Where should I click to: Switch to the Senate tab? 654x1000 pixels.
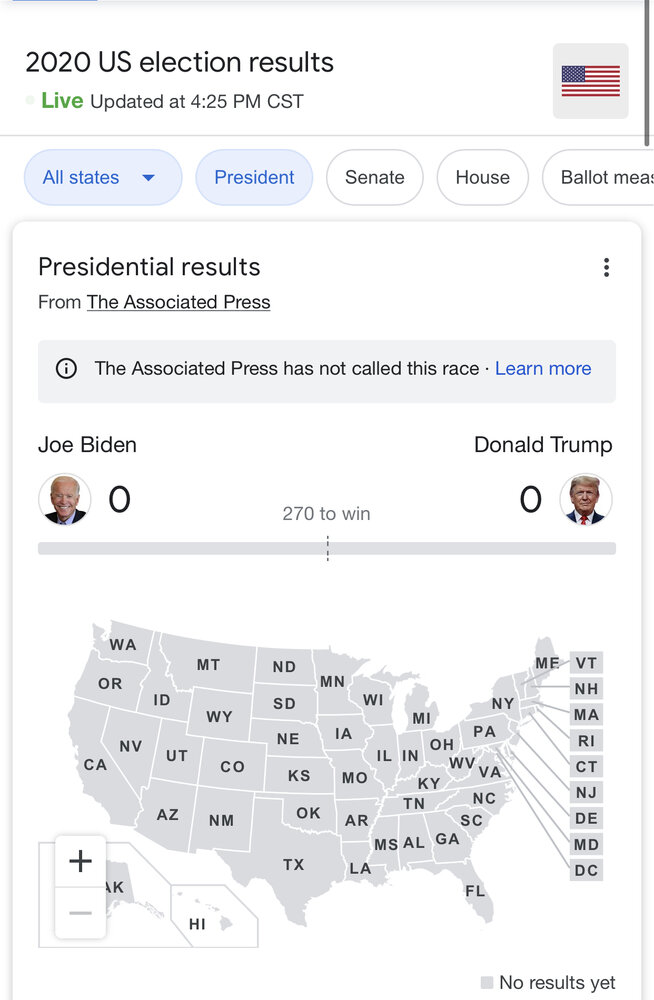pyautogui.click(x=375, y=177)
